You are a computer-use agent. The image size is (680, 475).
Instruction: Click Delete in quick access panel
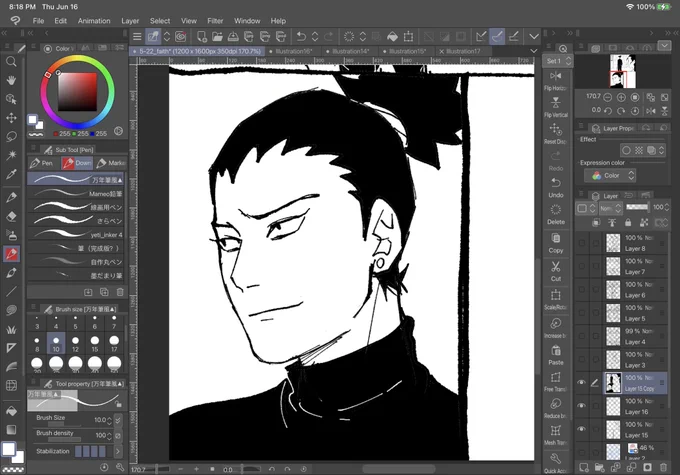click(x=556, y=215)
